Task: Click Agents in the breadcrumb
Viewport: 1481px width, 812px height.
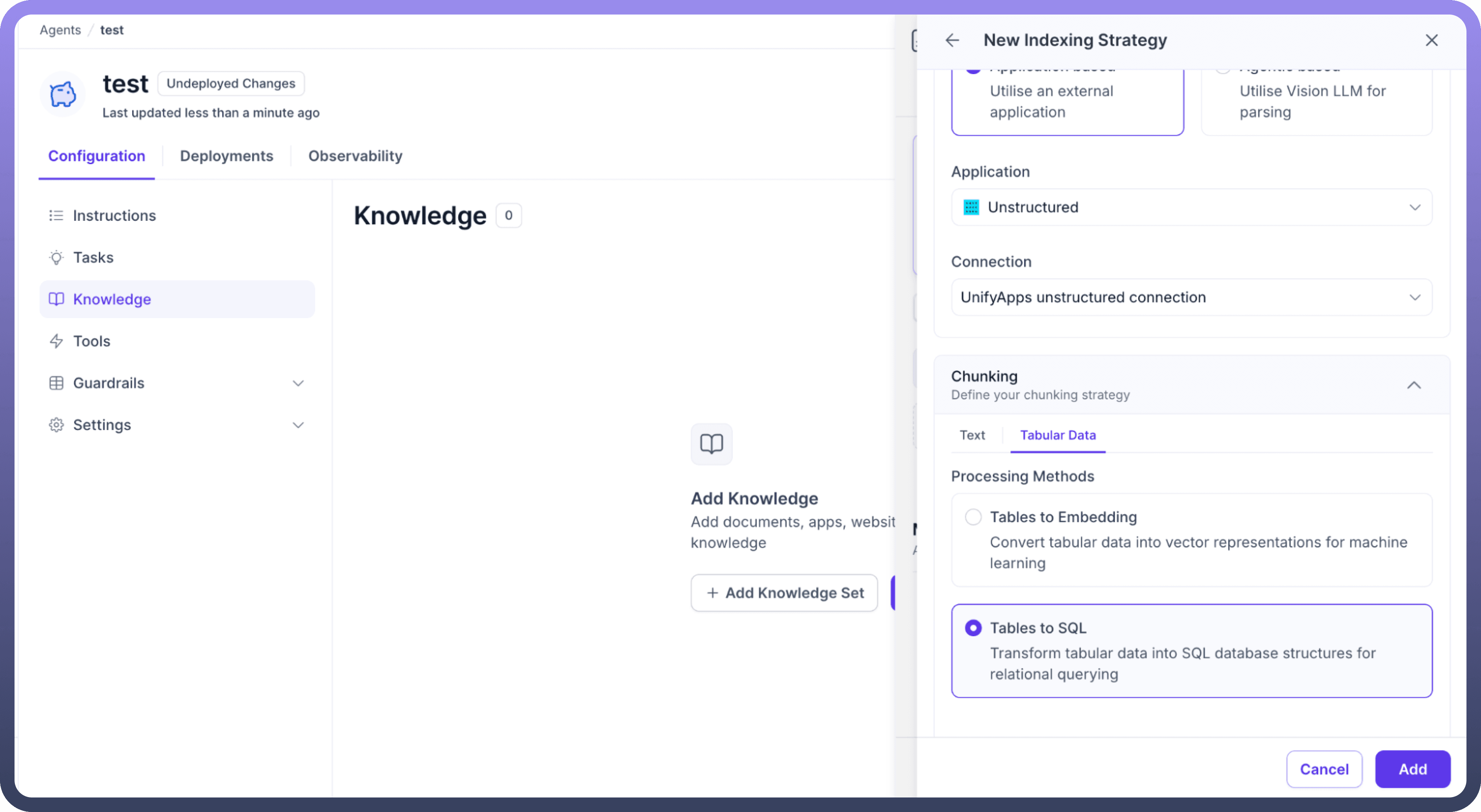Action: [x=60, y=30]
